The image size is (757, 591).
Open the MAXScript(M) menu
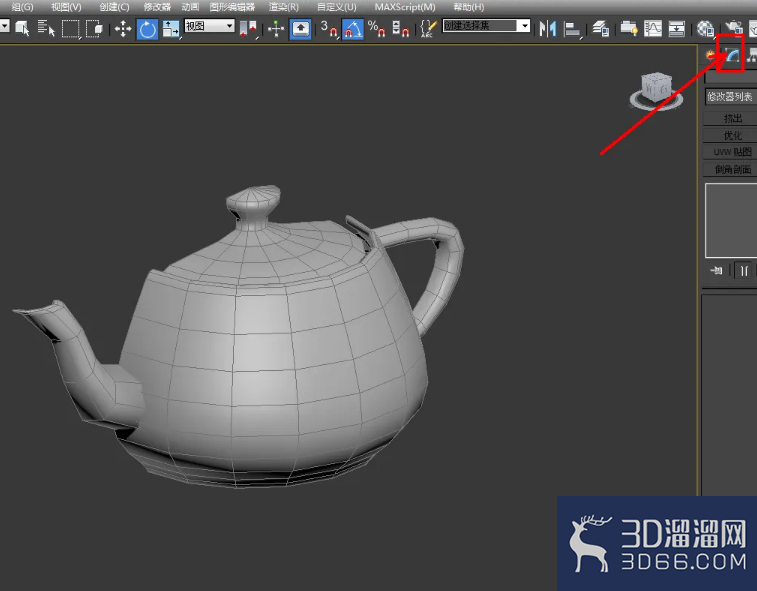click(405, 7)
